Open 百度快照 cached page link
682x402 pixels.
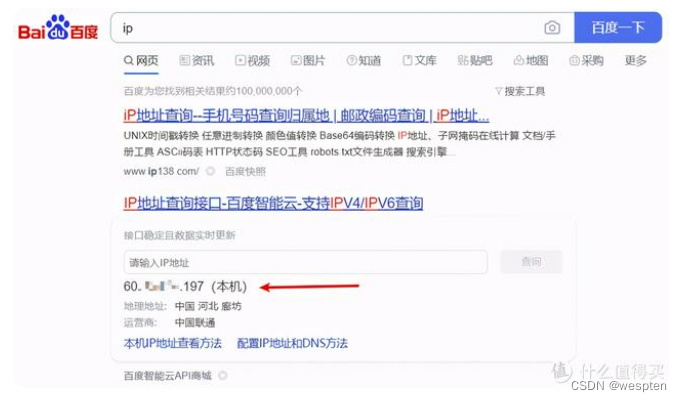pyautogui.click(x=245, y=171)
